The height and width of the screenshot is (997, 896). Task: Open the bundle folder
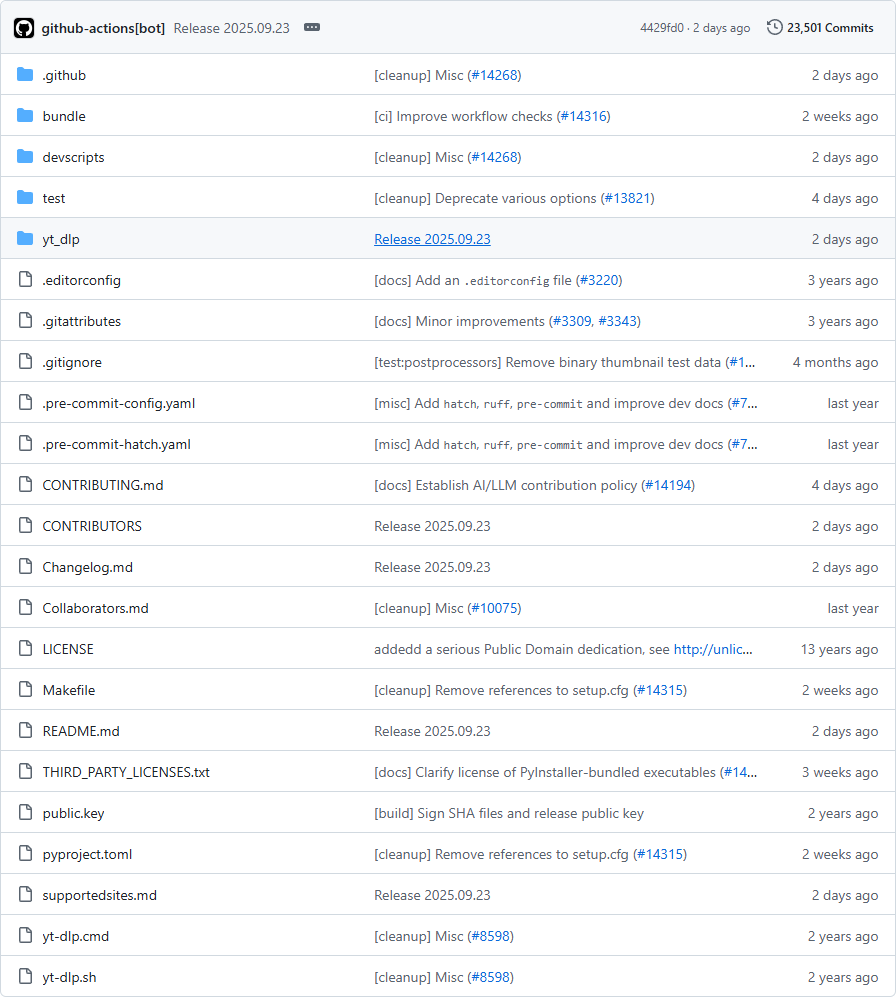click(64, 116)
